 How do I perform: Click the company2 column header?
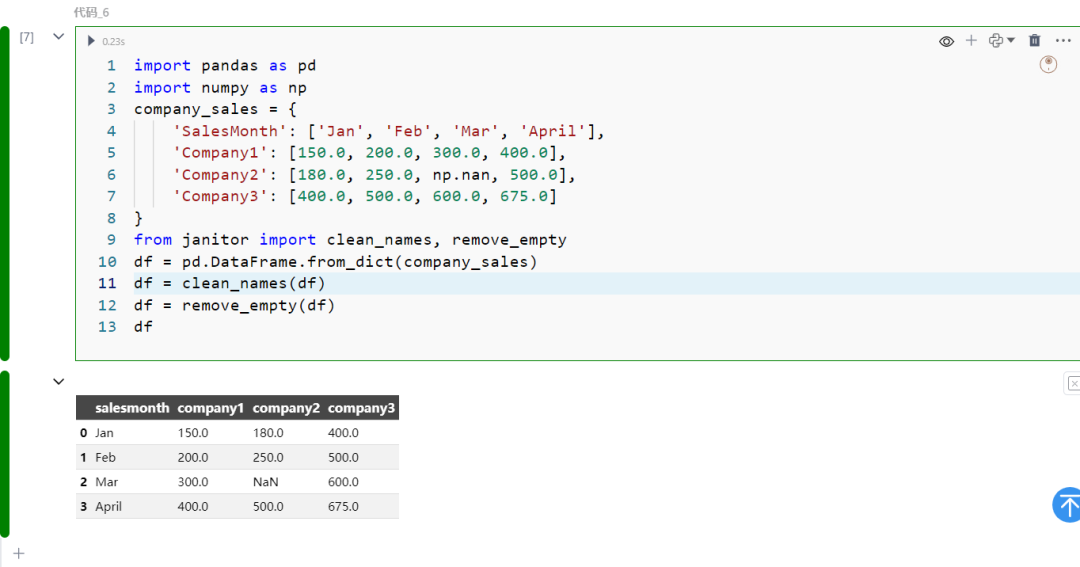[x=286, y=408]
